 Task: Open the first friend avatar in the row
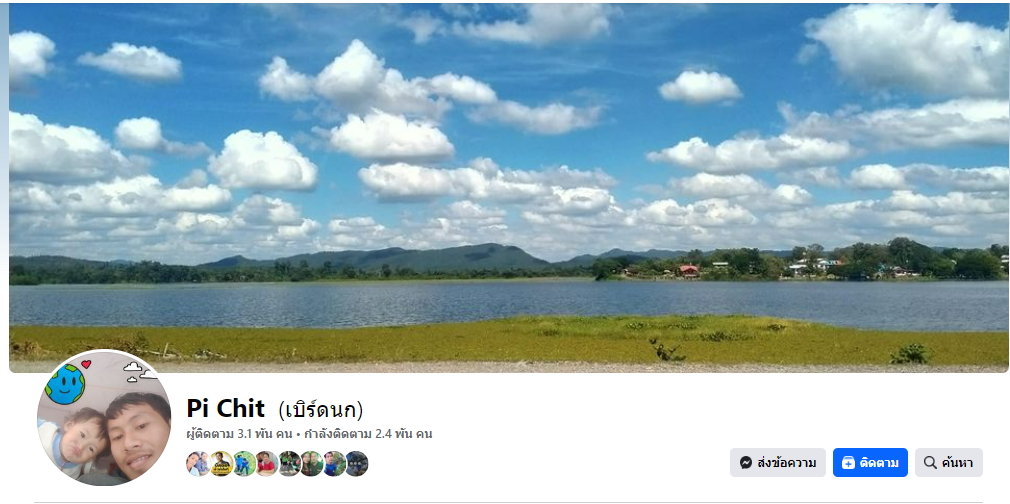tap(199, 463)
